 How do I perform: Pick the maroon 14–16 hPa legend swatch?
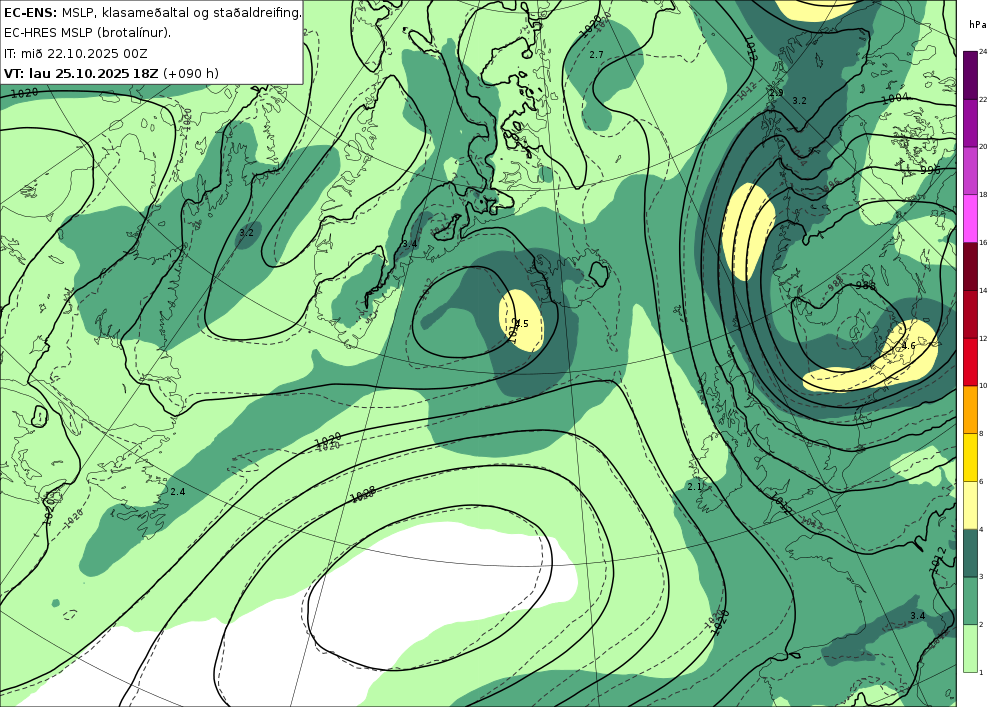pos(970,266)
